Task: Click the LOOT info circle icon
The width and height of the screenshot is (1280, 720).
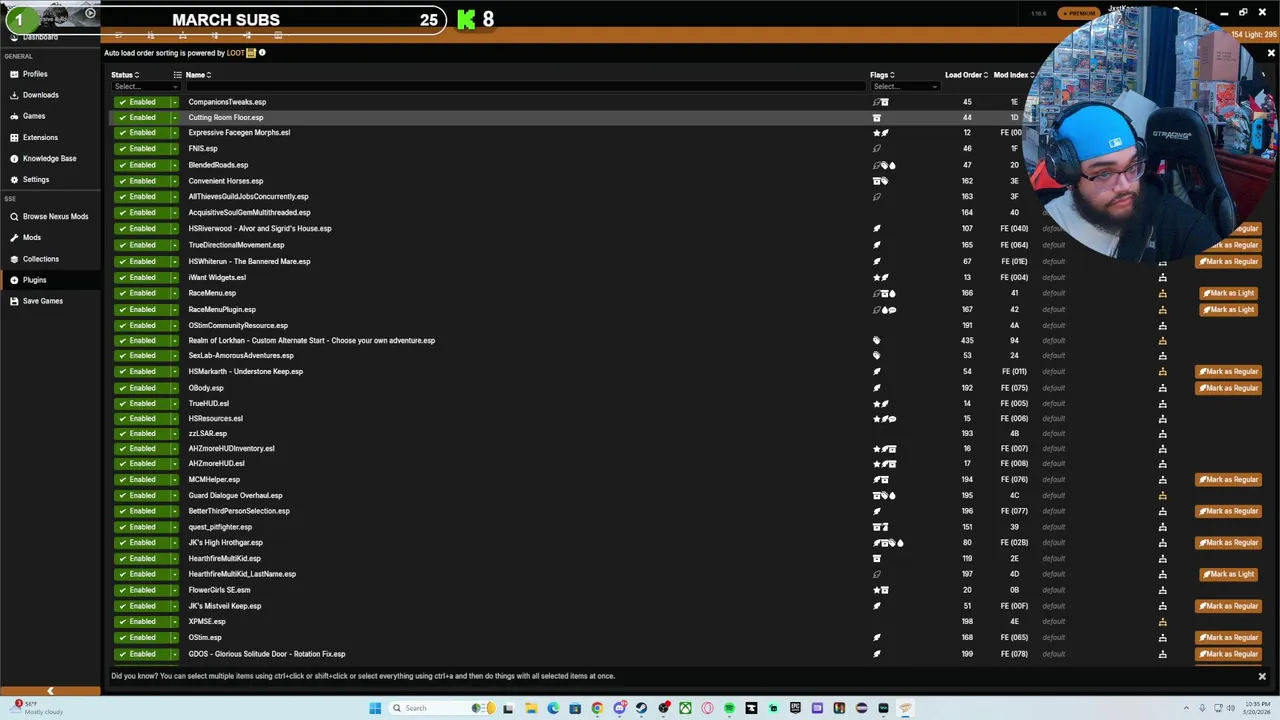Action: [x=262, y=53]
